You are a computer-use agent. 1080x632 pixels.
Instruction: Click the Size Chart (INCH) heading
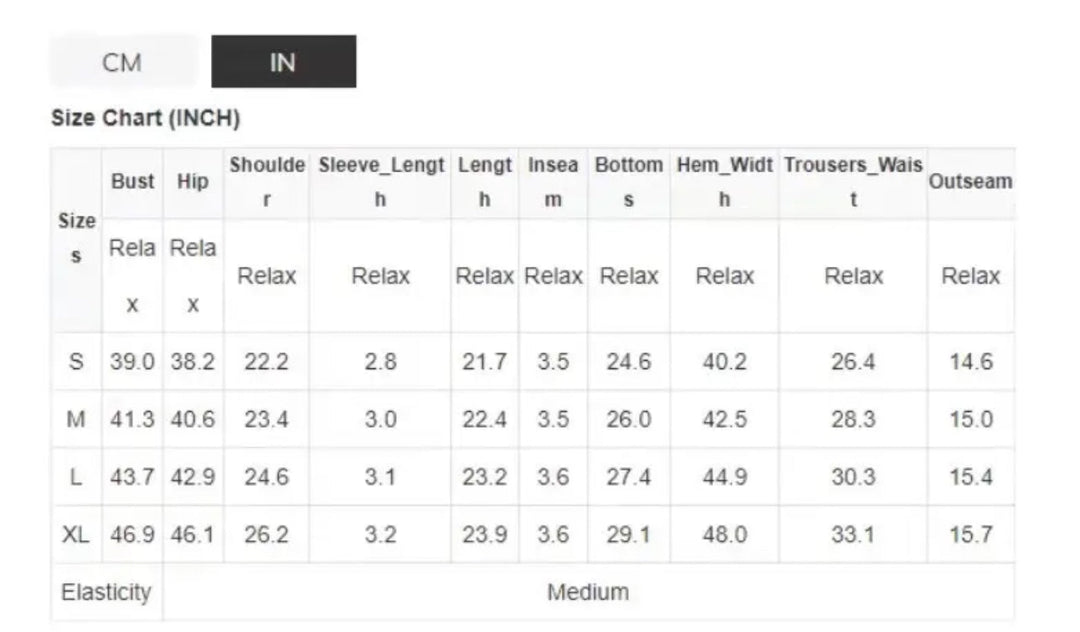[x=146, y=119]
